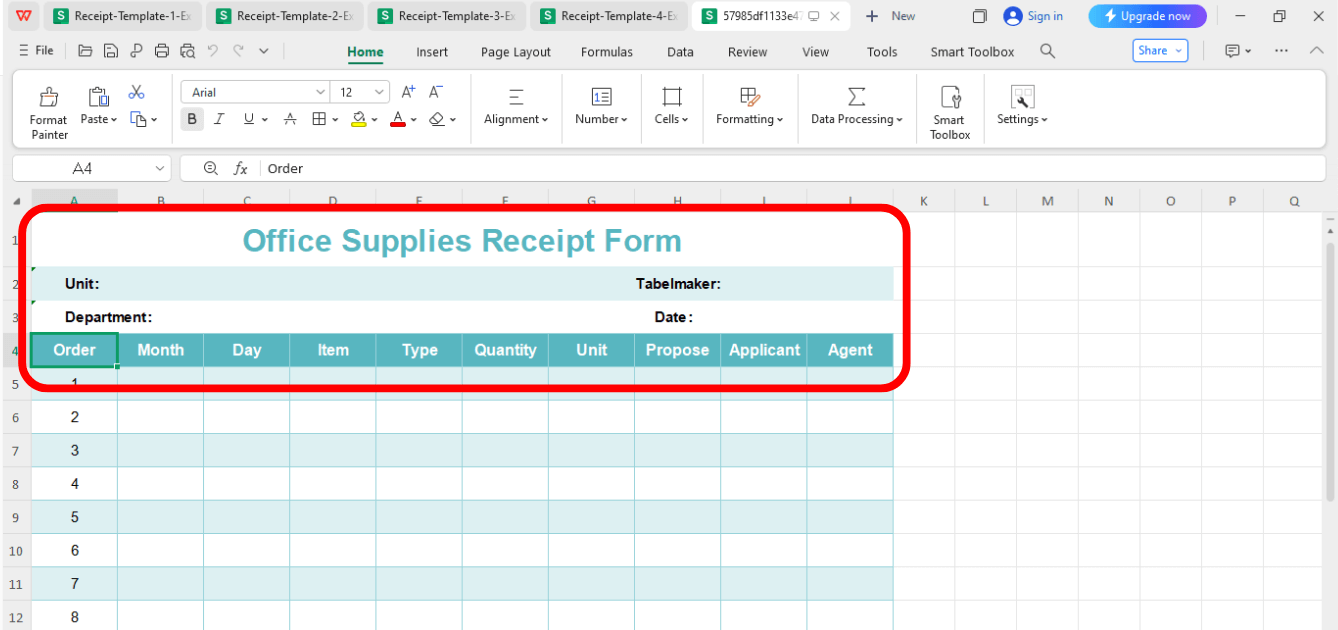Apply strikethrough formatting
Screen dimensions: 1338x630
click(x=290, y=118)
